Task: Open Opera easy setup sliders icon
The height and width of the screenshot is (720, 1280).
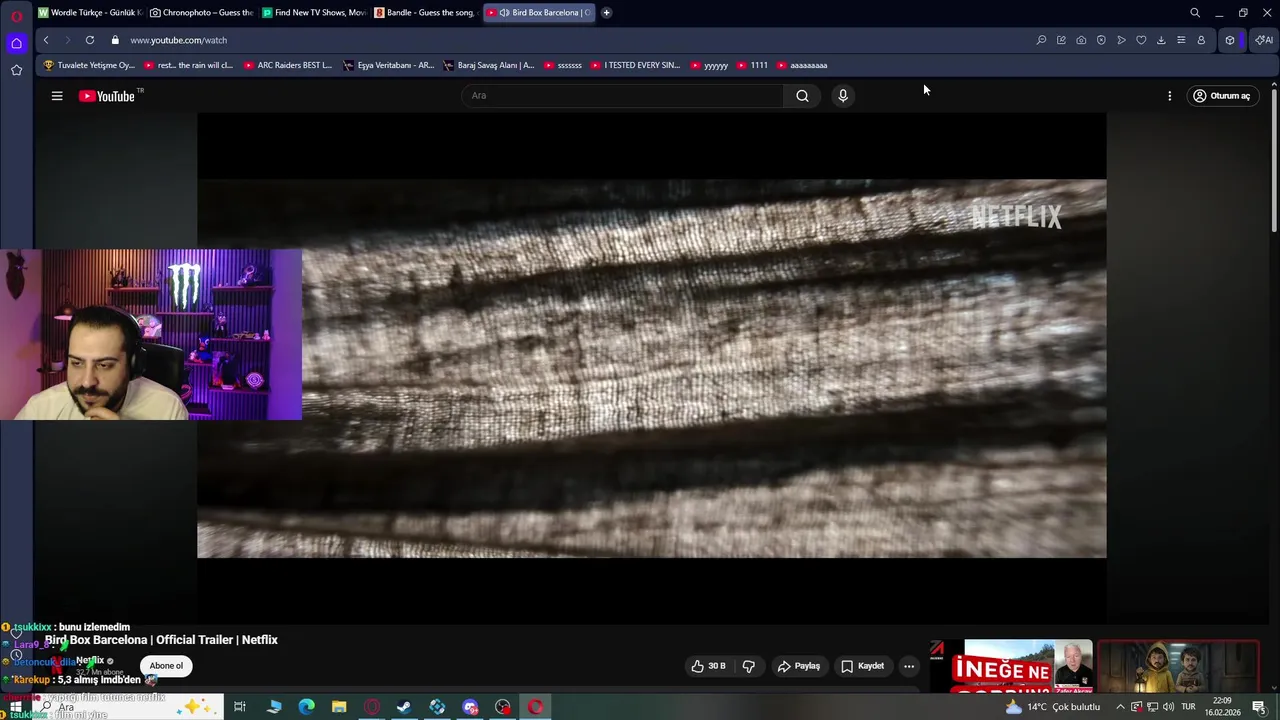Action: (1181, 40)
